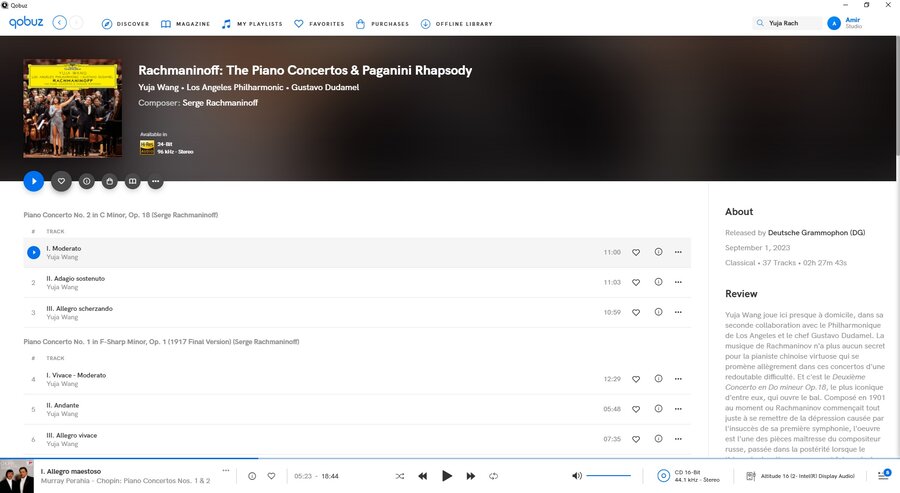
Task: Adjust the volume slider
Action: 608,475
